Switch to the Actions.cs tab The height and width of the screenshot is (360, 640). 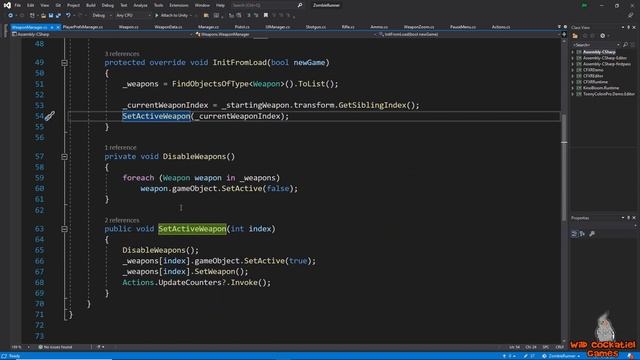(x=501, y=27)
